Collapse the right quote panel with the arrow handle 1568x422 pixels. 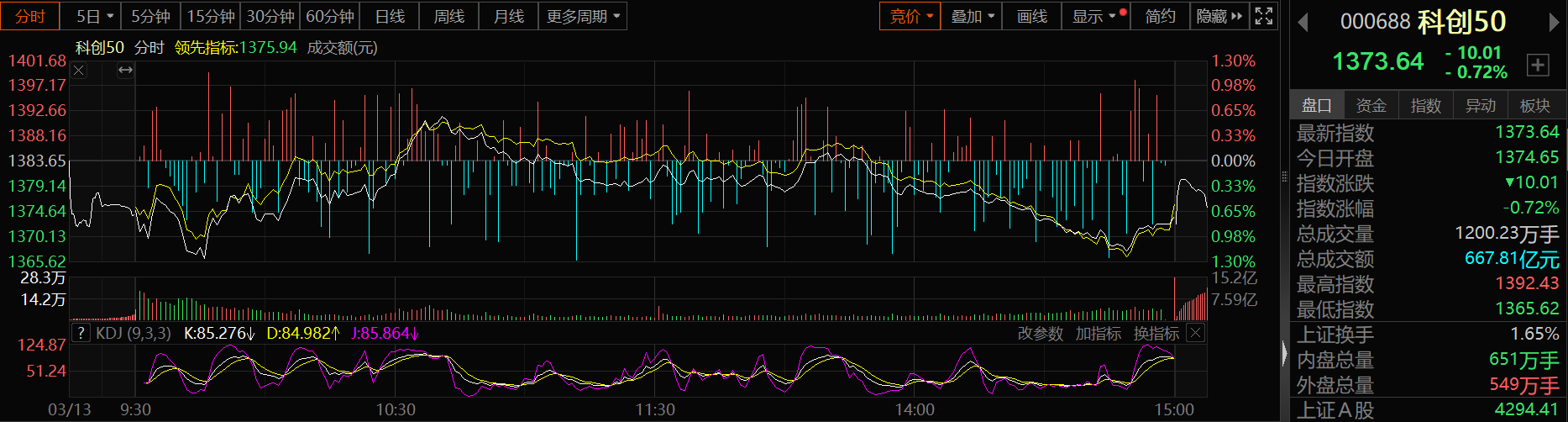point(1284,353)
